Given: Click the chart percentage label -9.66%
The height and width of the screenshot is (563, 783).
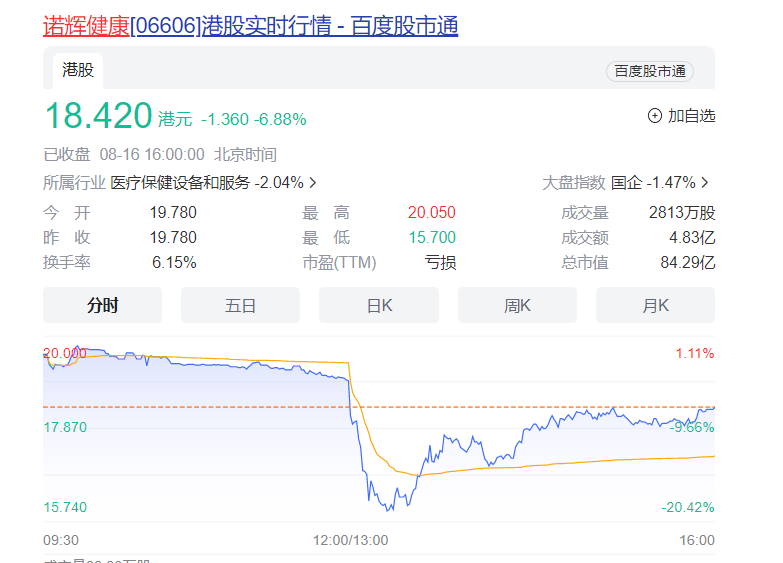Looking at the screenshot, I should (x=693, y=428).
